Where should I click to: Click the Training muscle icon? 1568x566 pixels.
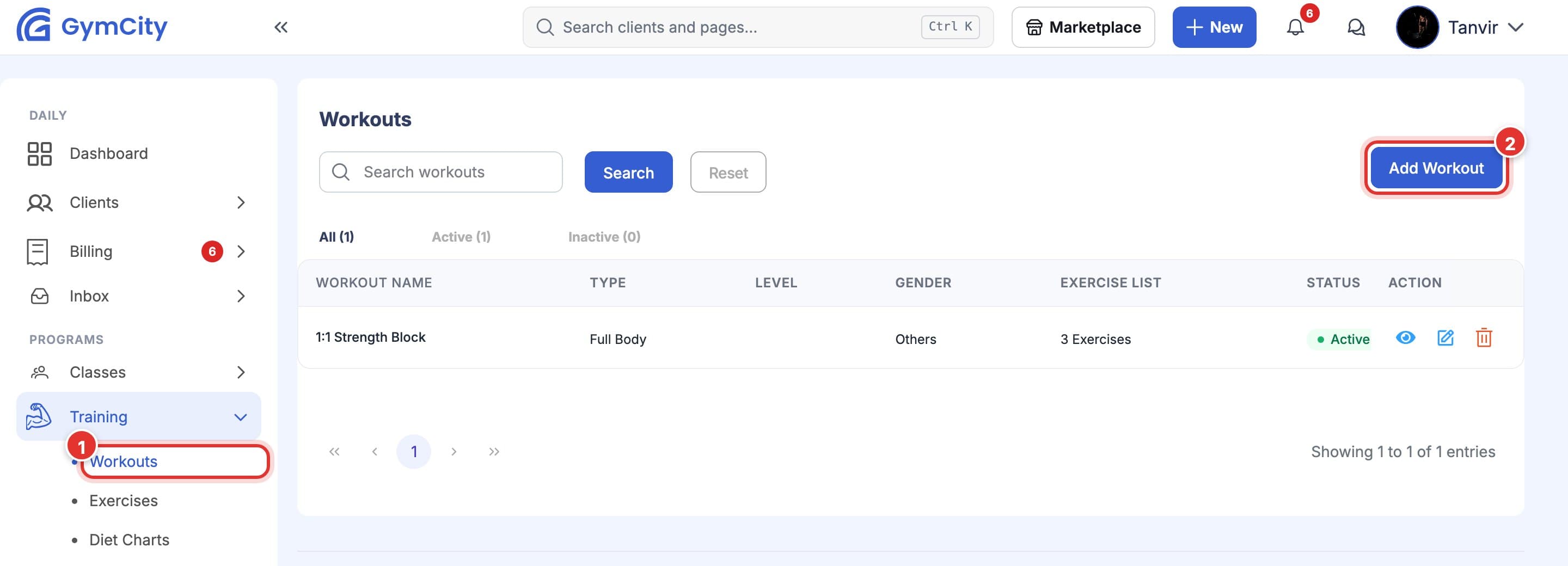point(38,417)
